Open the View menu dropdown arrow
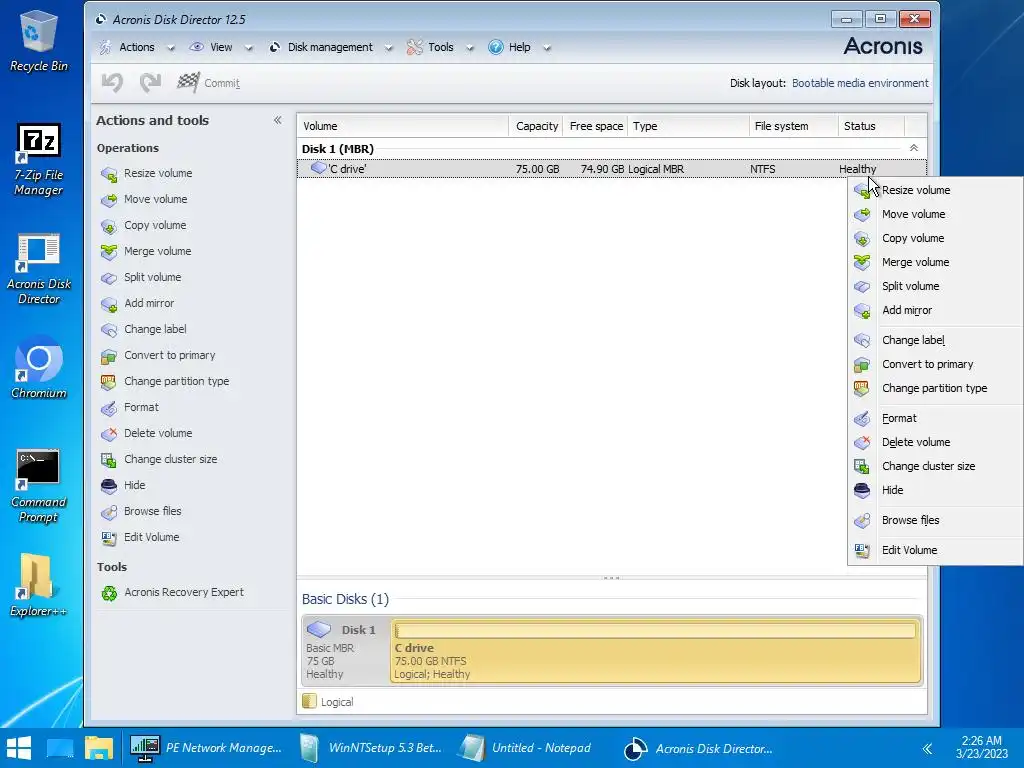This screenshot has width=1024, height=768. coord(248,48)
